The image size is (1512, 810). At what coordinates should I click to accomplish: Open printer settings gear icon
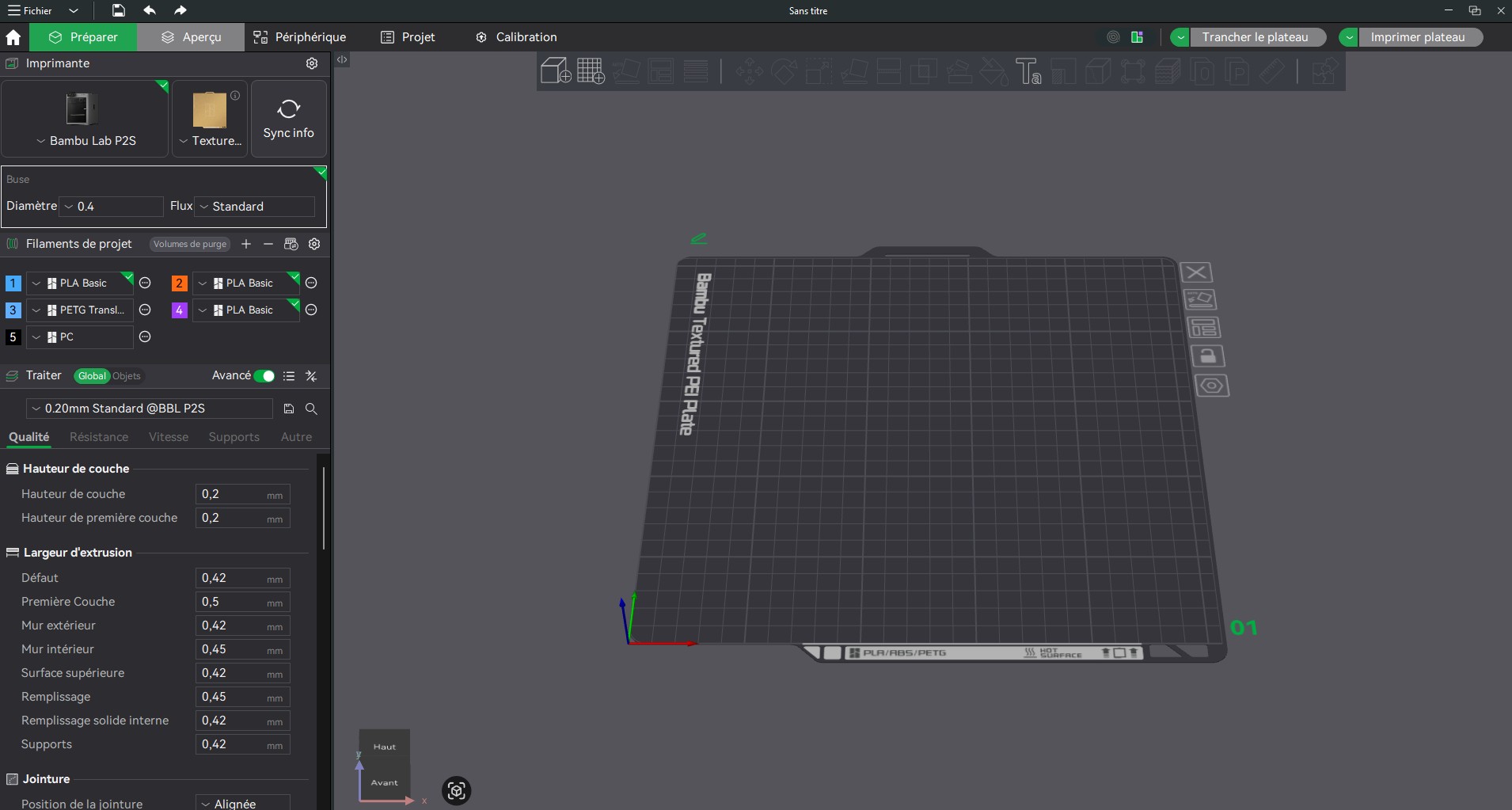coord(312,63)
